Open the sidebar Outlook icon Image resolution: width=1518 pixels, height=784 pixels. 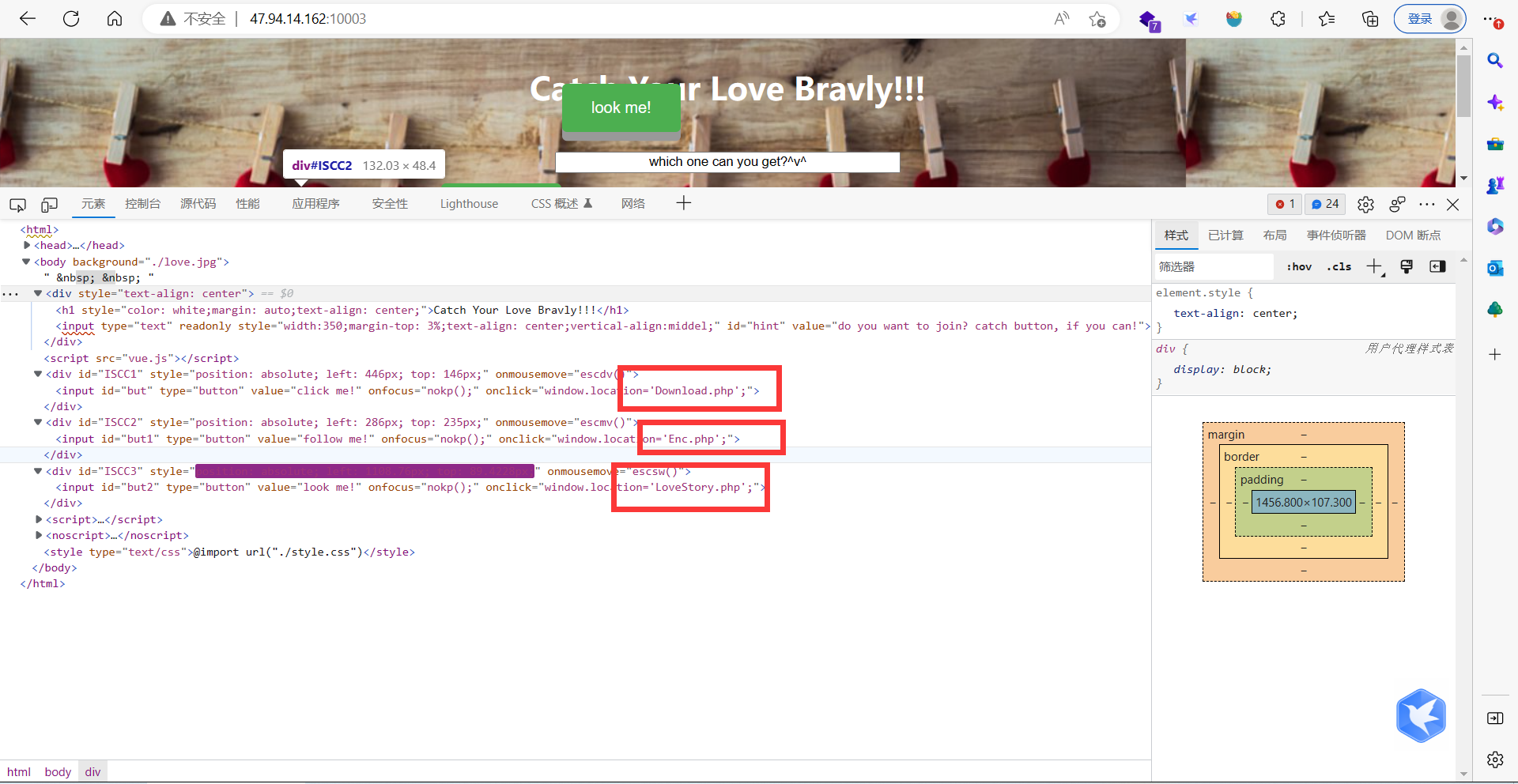tap(1495, 268)
